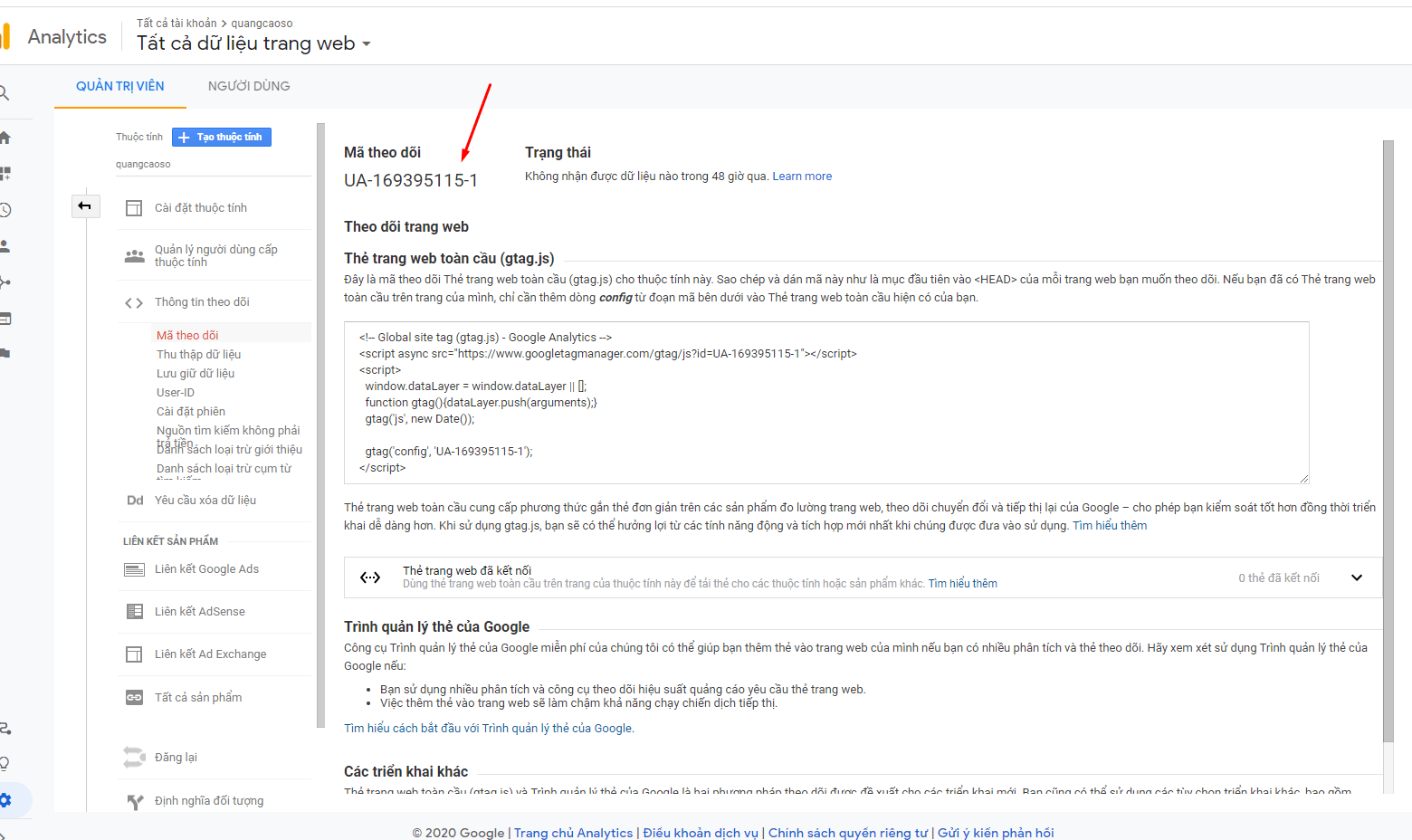Click the back arrow button beside property column
Image resolution: width=1412 pixels, height=840 pixels.
pos(85,206)
